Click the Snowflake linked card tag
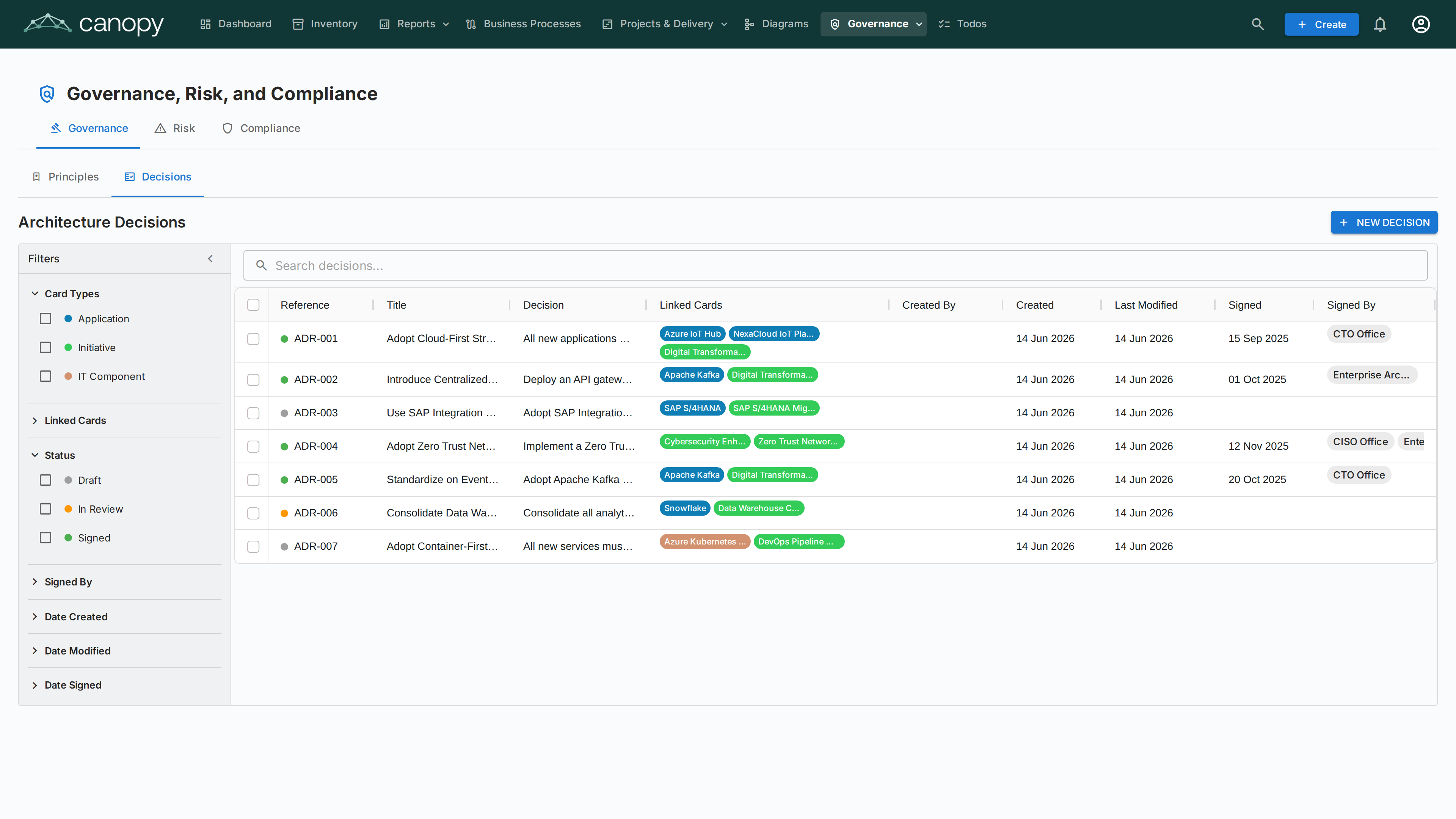The width and height of the screenshot is (1456, 819). pyautogui.click(x=685, y=508)
